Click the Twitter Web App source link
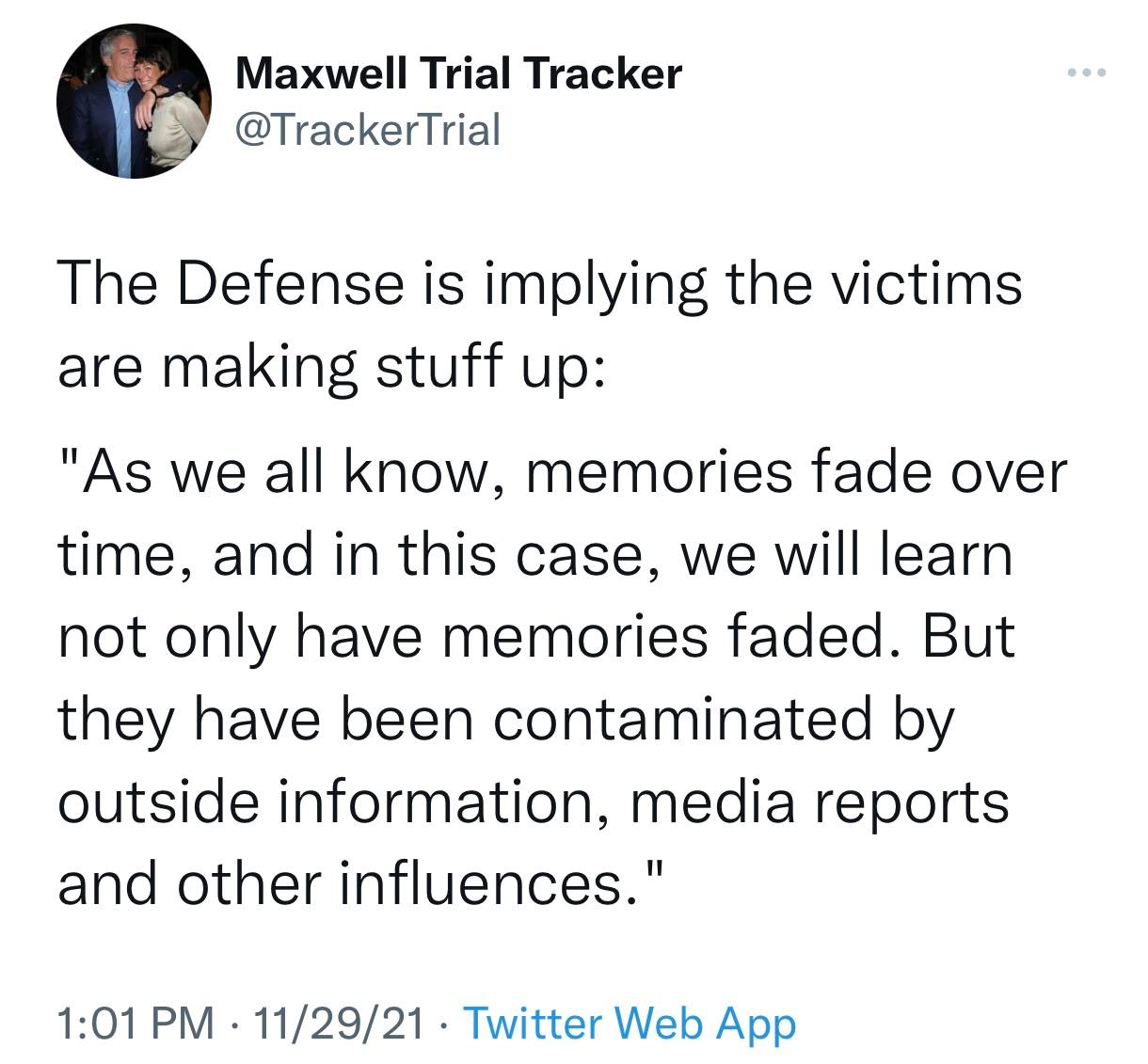The image size is (1148, 1064). 630,1023
